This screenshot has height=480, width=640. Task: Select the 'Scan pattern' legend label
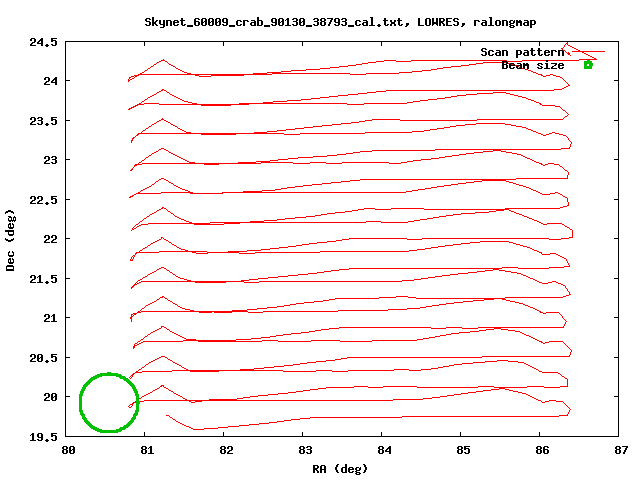(x=522, y=52)
